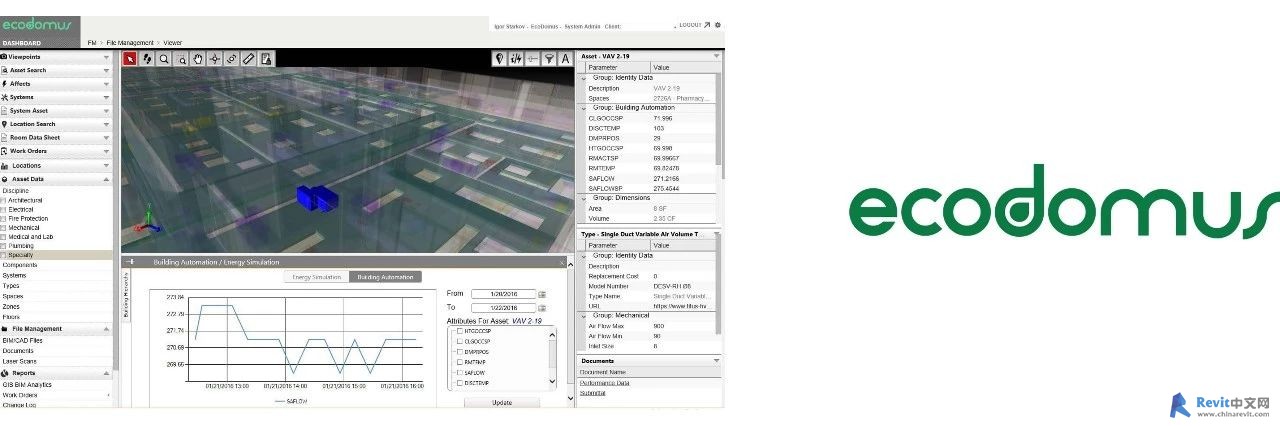Expand the Asset Search section

[106, 70]
